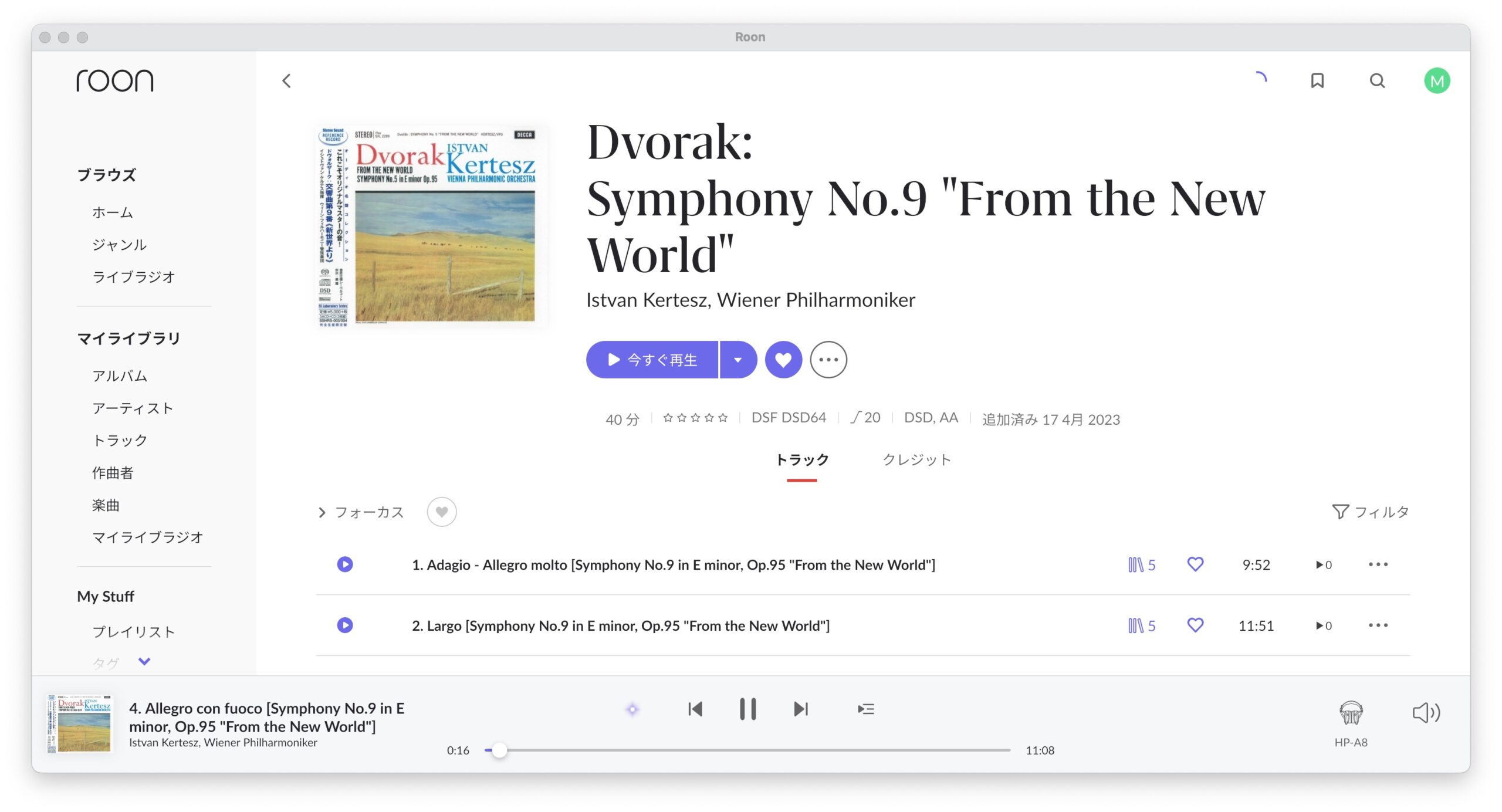Play track 2 Largo with its play icon
The image size is (1502, 812).
pyautogui.click(x=345, y=625)
